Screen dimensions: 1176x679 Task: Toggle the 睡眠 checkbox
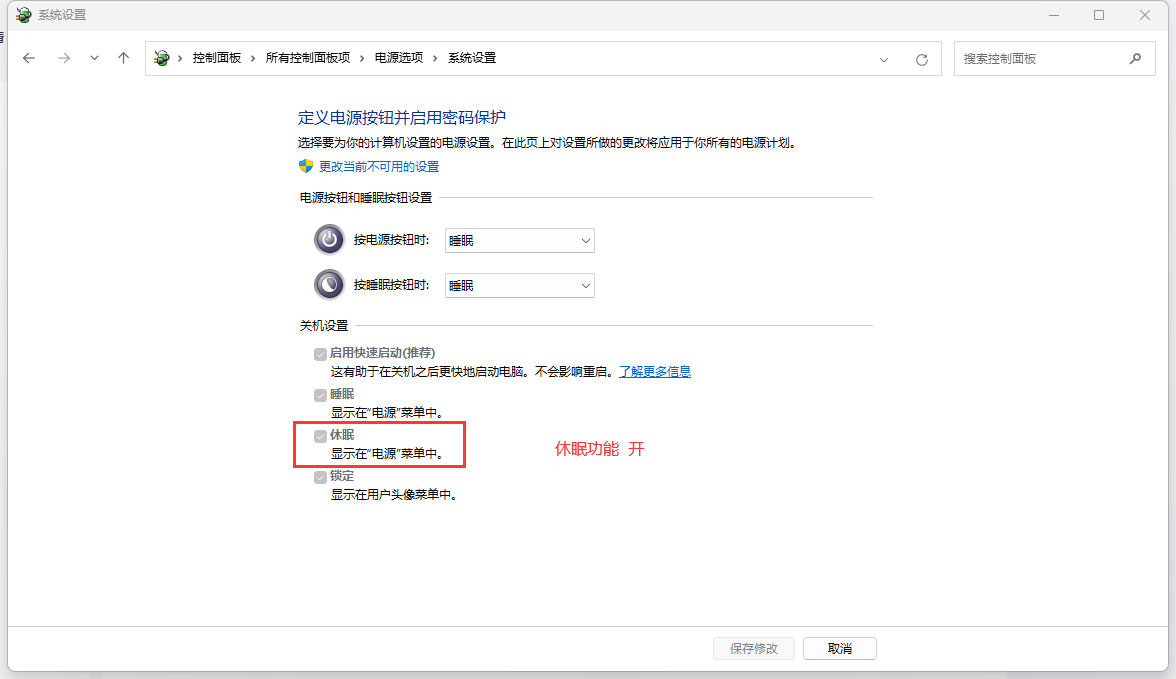tap(320, 395)
